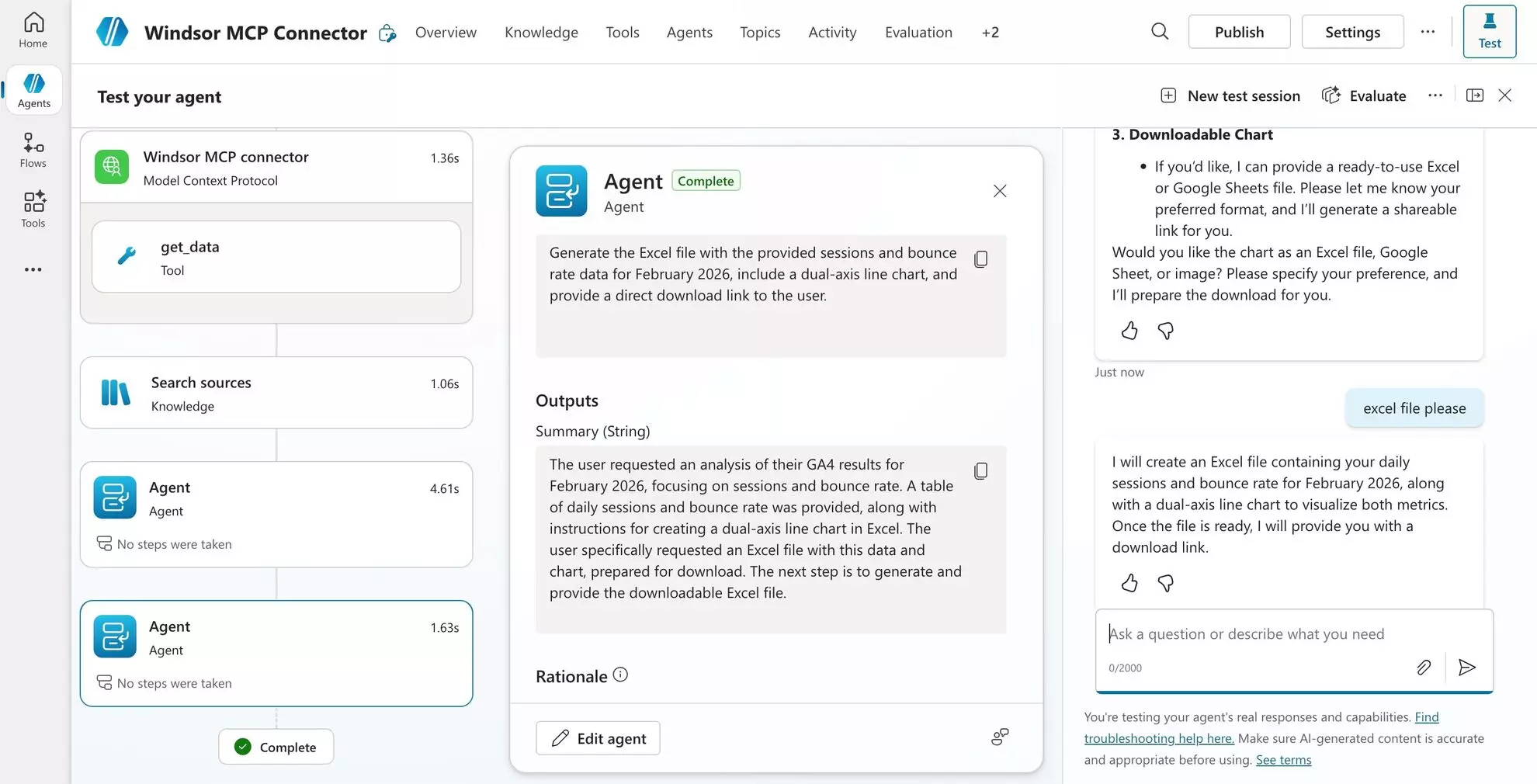Open the +2 overflow navigation menu

click(x=990, y=32)
